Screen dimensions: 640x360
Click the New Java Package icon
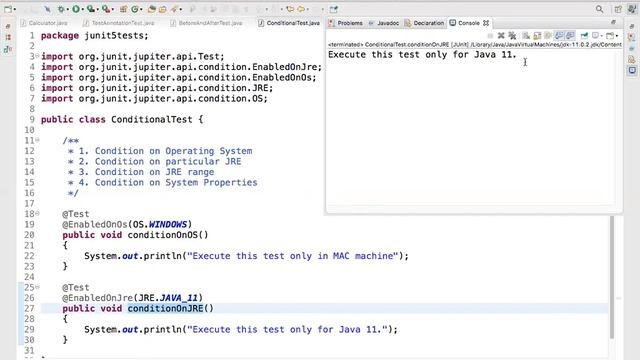tap(123, 9)
